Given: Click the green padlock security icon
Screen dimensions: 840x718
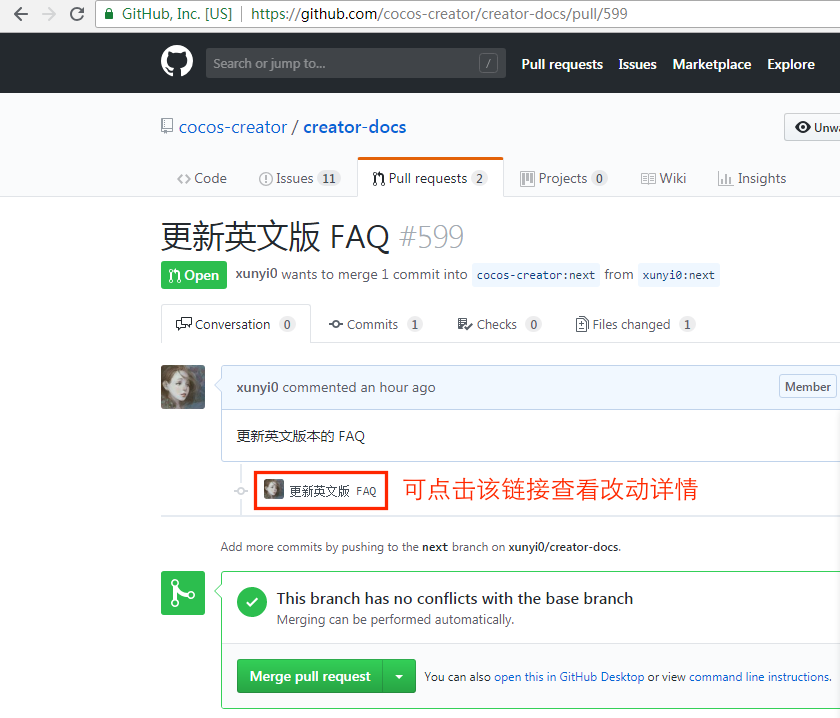Looking at the screenshot, I should (x=109, y=14).
